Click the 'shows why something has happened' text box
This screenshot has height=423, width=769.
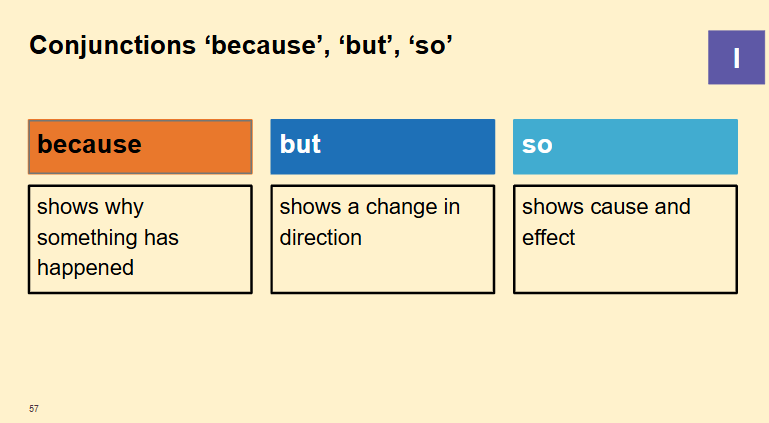[x=140, y=239]
